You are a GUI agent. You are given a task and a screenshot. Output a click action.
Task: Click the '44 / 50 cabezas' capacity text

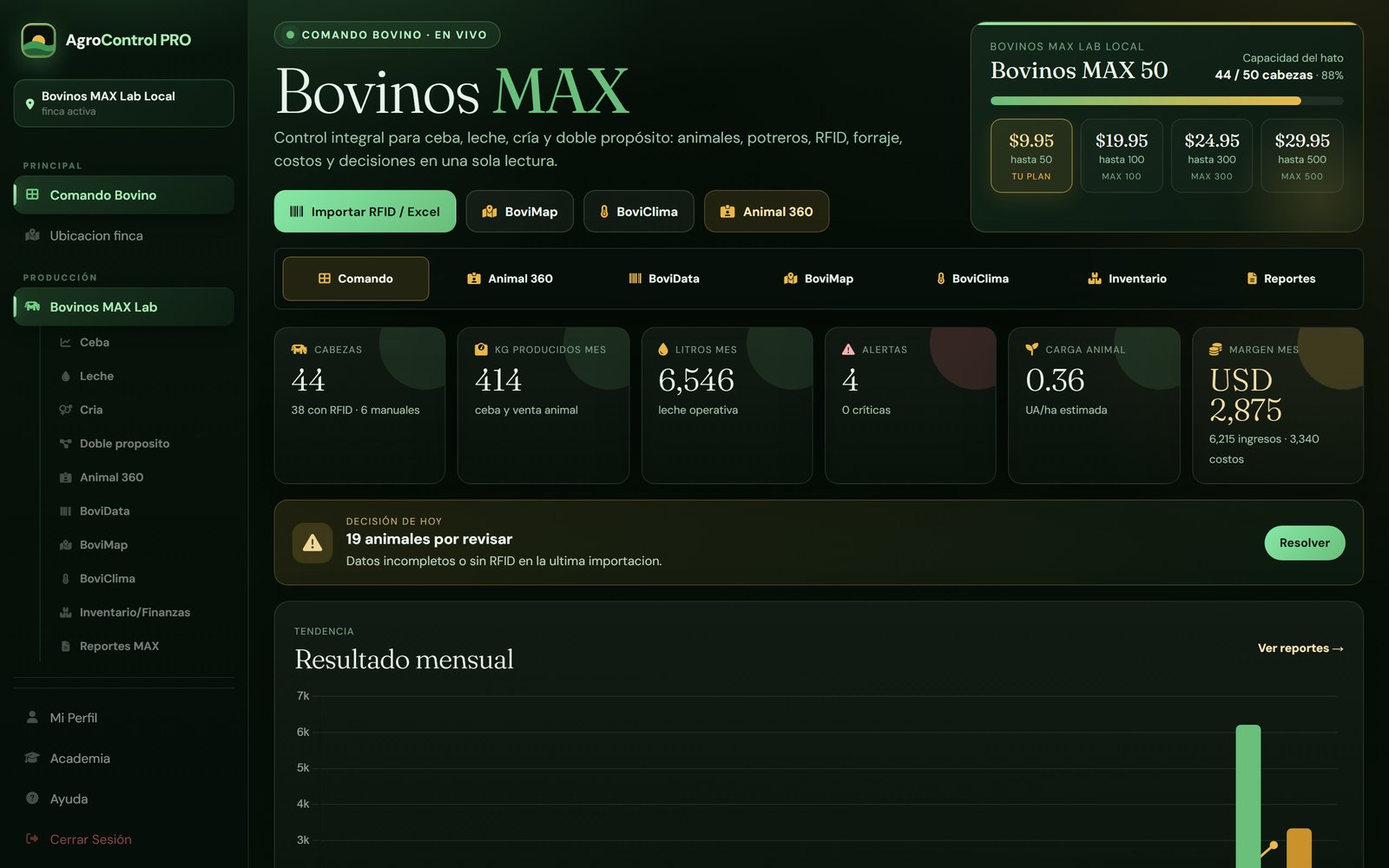(x=1263, y=75)
